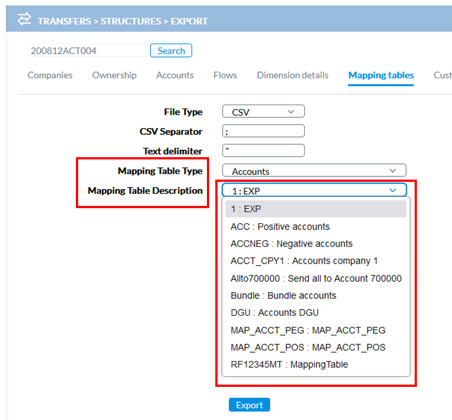Go to the Accounts tab
Screen dimensions: 452x420
click(x=175, y=75)
